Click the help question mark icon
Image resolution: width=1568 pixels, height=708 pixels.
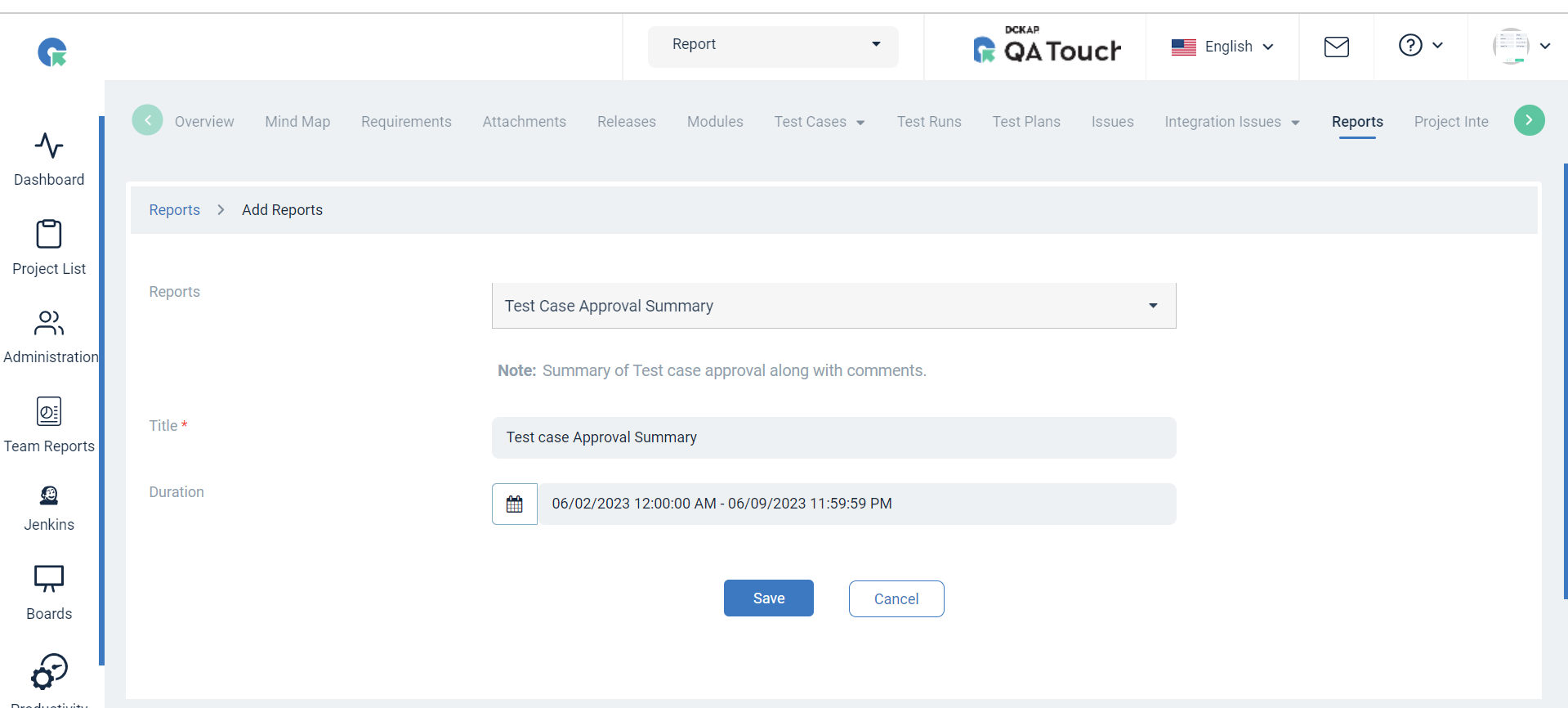tap(1411, 45)
